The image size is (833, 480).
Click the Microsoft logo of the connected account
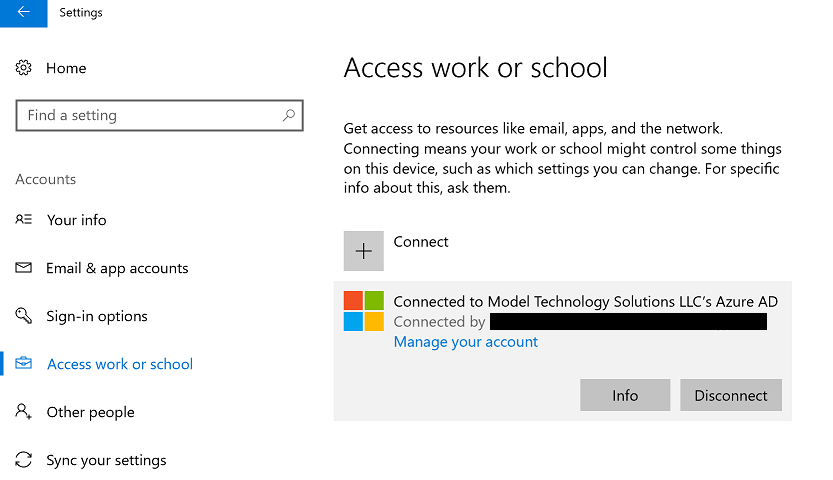tap(363, 311)
